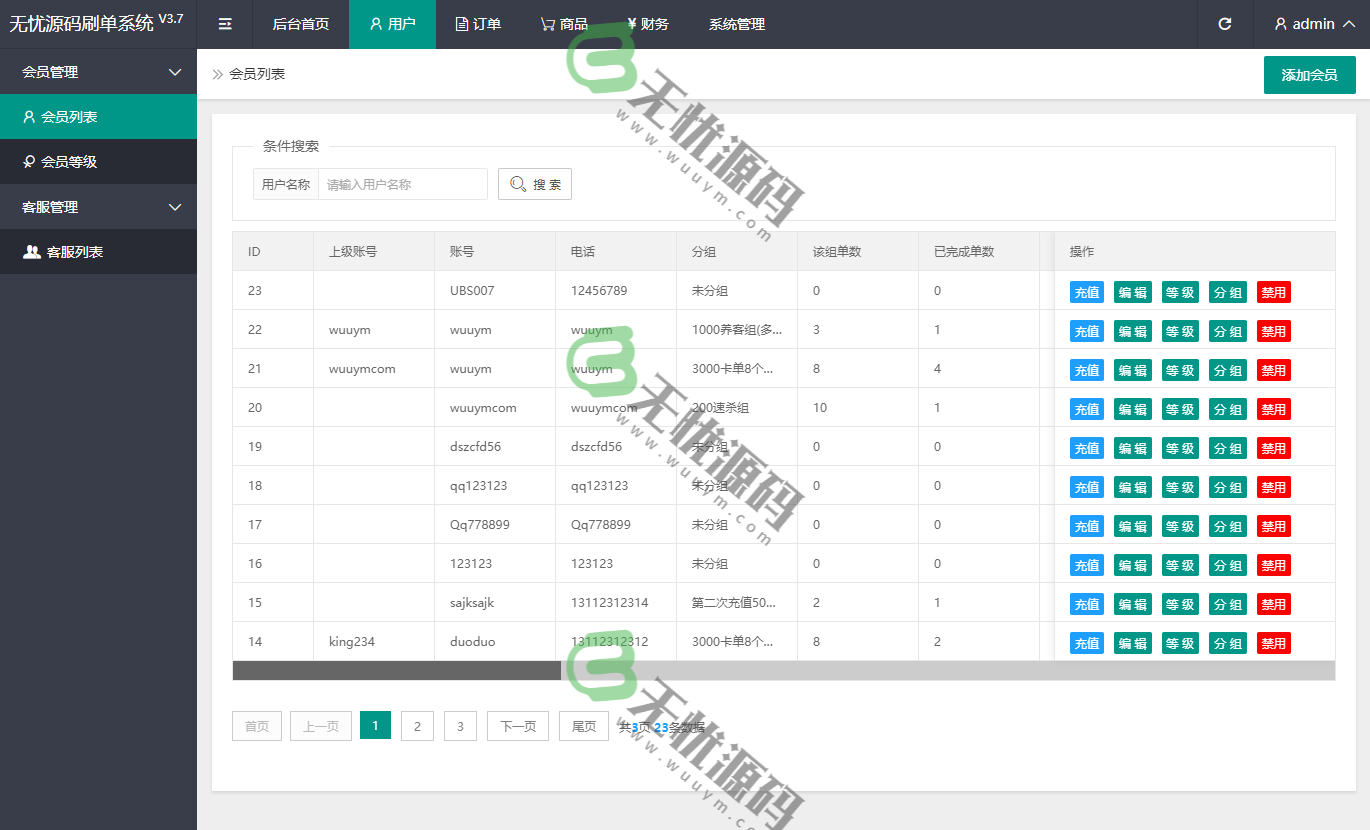1370x830 pixels.
Task: Click the refresh icon in header
Action: coord(1224,24)
